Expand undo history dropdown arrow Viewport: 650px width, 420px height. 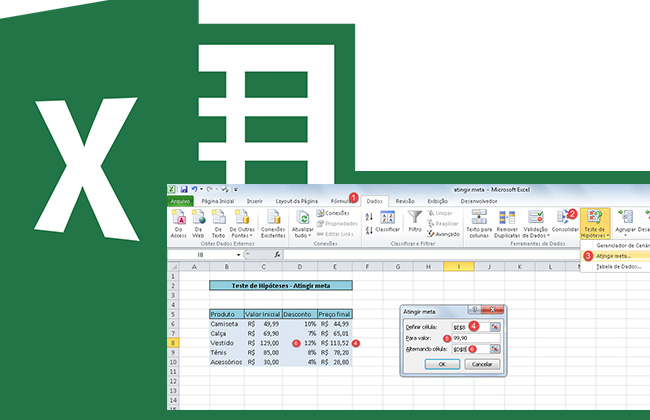(201, 189)
